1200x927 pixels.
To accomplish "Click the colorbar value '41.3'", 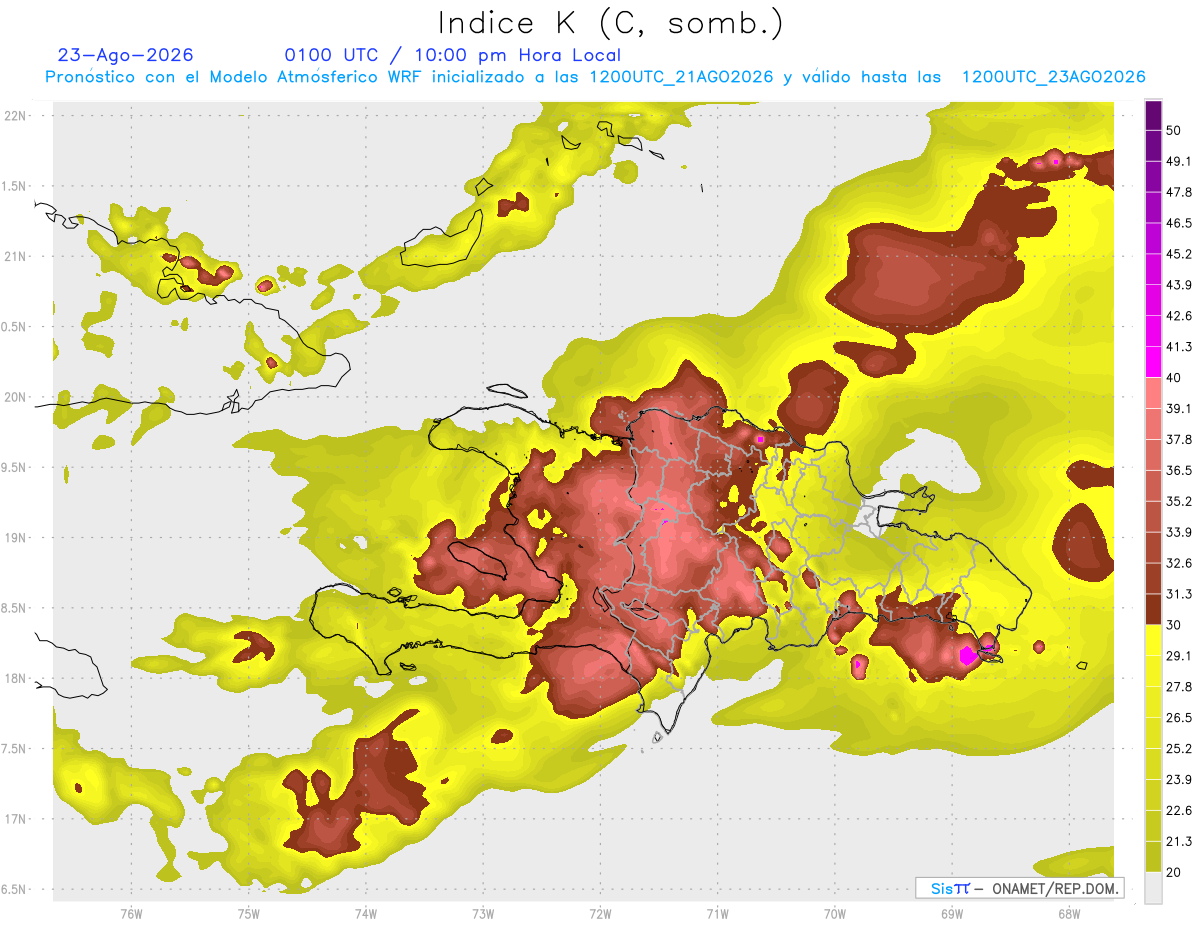I will pos(1179,347).
